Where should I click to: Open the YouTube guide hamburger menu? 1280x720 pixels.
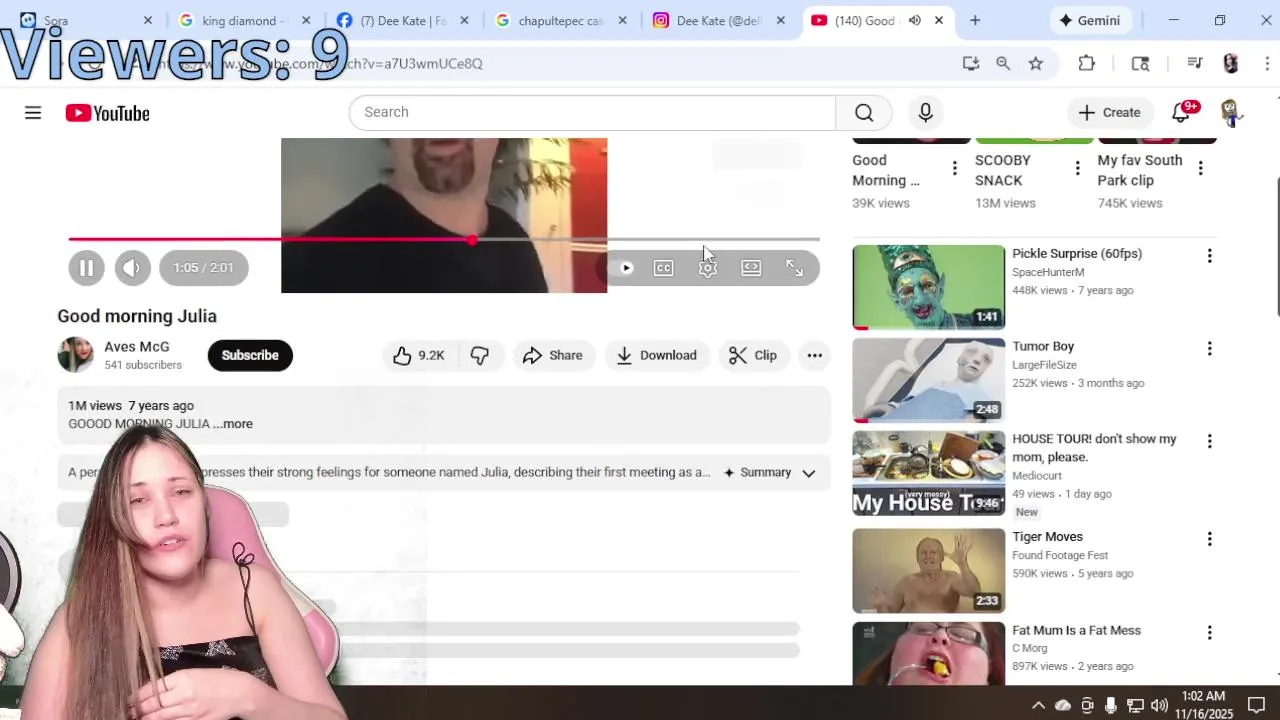point(33,113)
